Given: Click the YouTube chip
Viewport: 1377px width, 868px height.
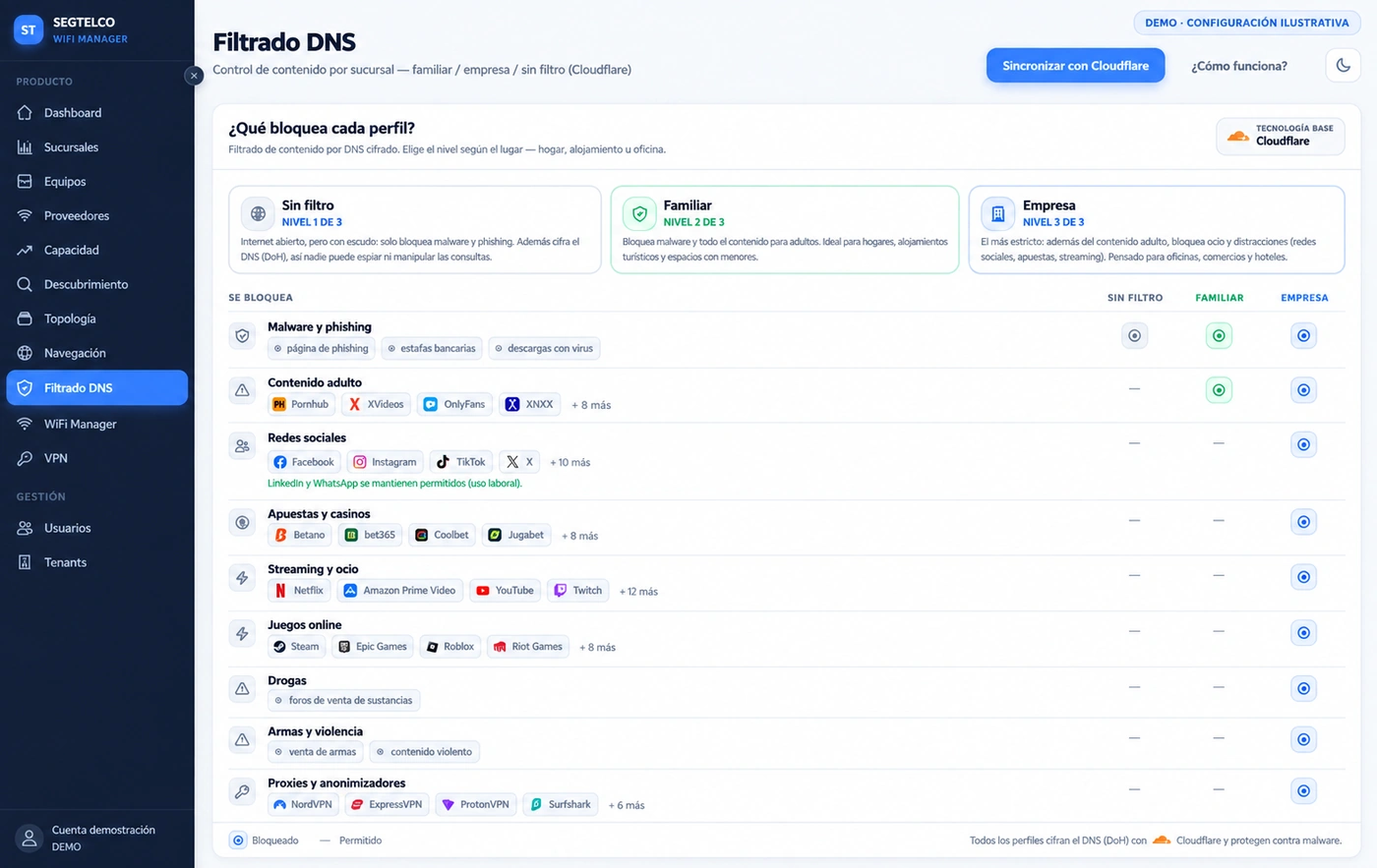Looking at the screenshot, I should pyautogui.click(x=505, y=591).
